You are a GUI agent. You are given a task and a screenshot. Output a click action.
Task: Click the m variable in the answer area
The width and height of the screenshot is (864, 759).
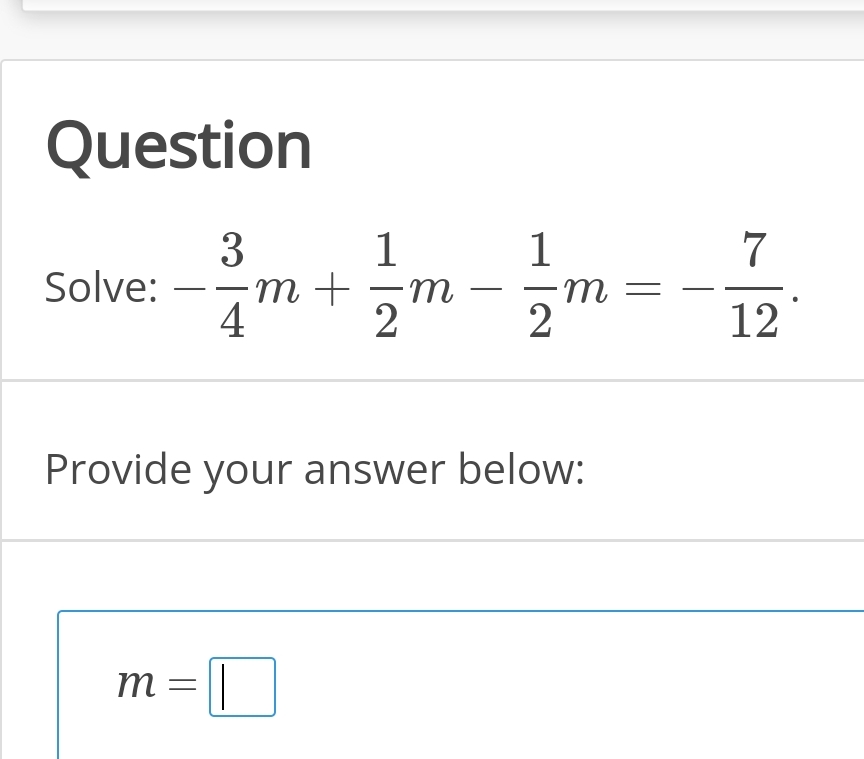135,685
